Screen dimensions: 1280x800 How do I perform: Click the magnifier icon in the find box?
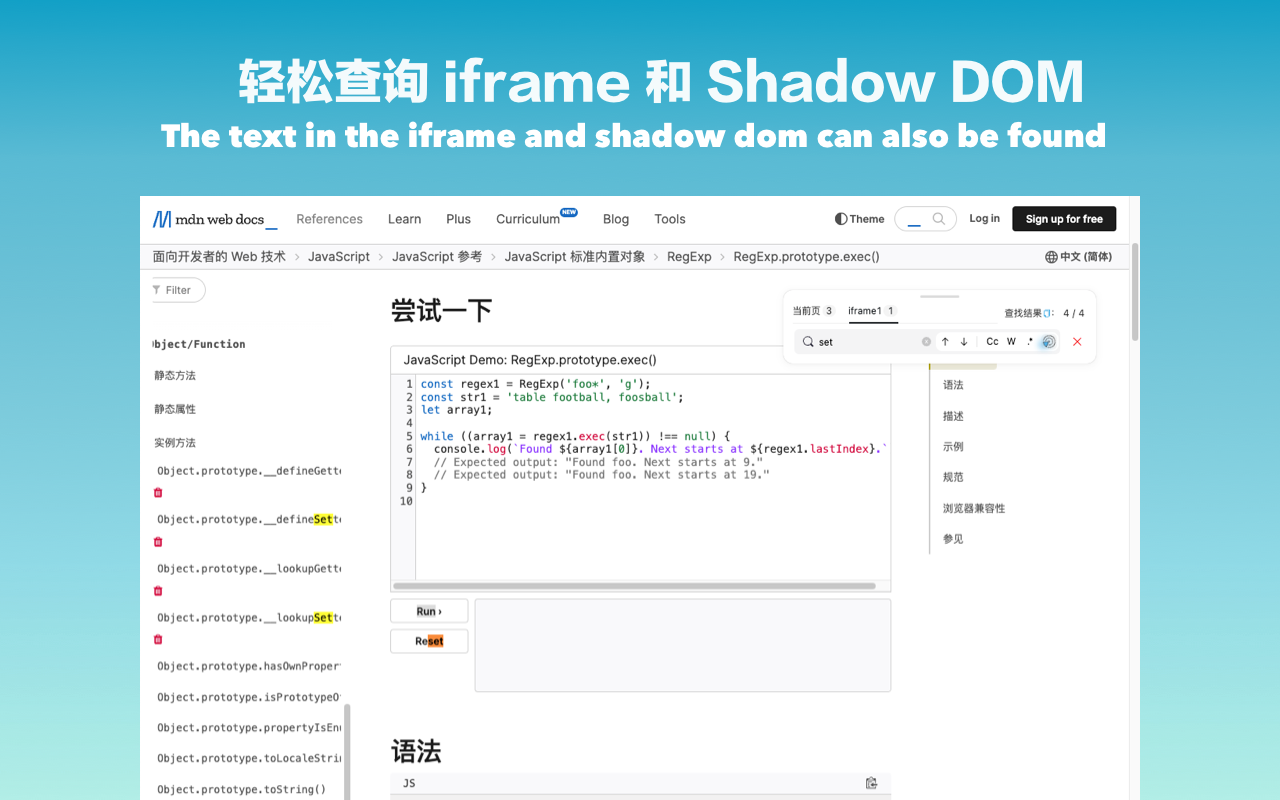(808, 342)
